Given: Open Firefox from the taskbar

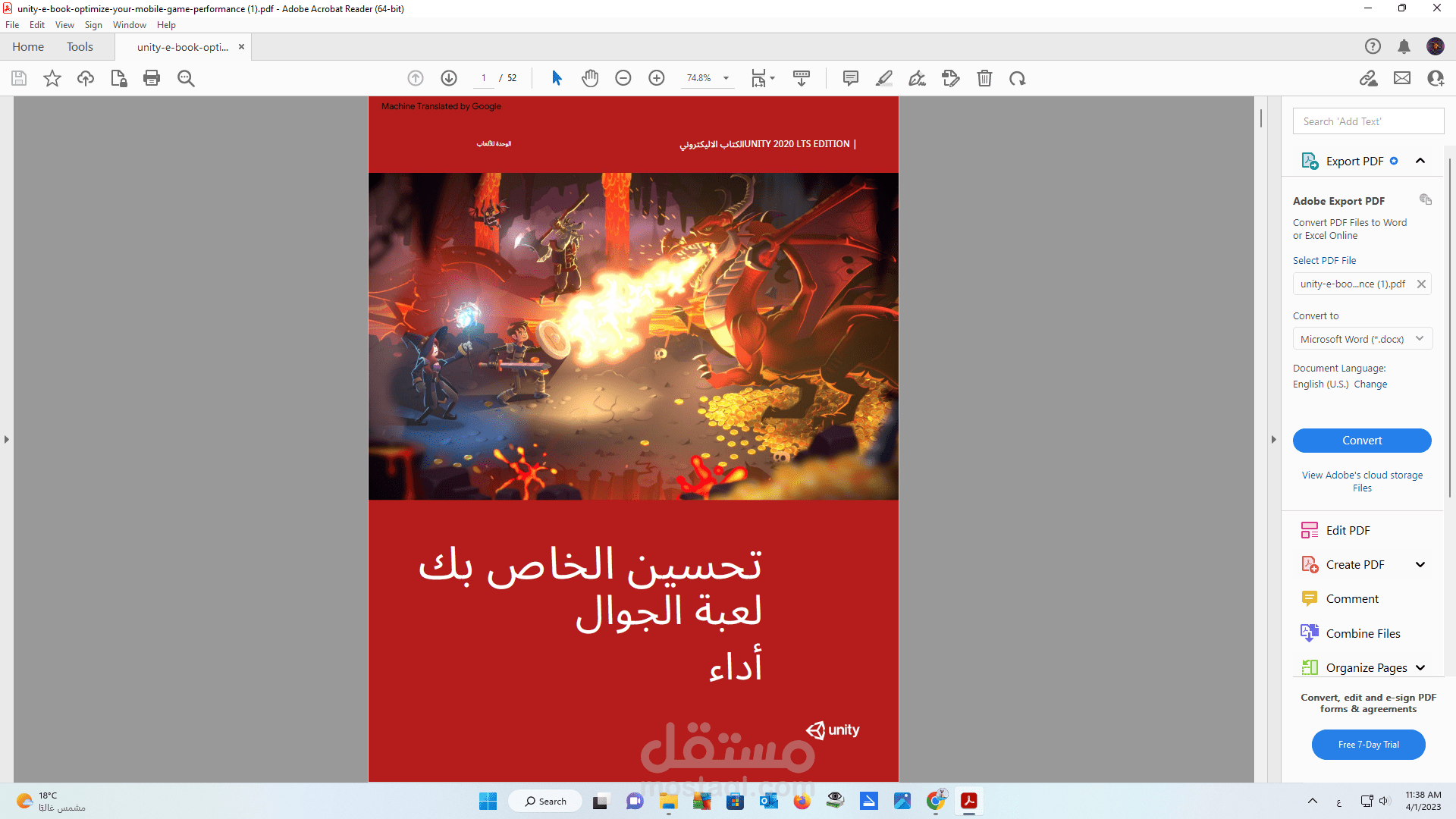Looking at the screenshot, I should click(x=802, y=801).
